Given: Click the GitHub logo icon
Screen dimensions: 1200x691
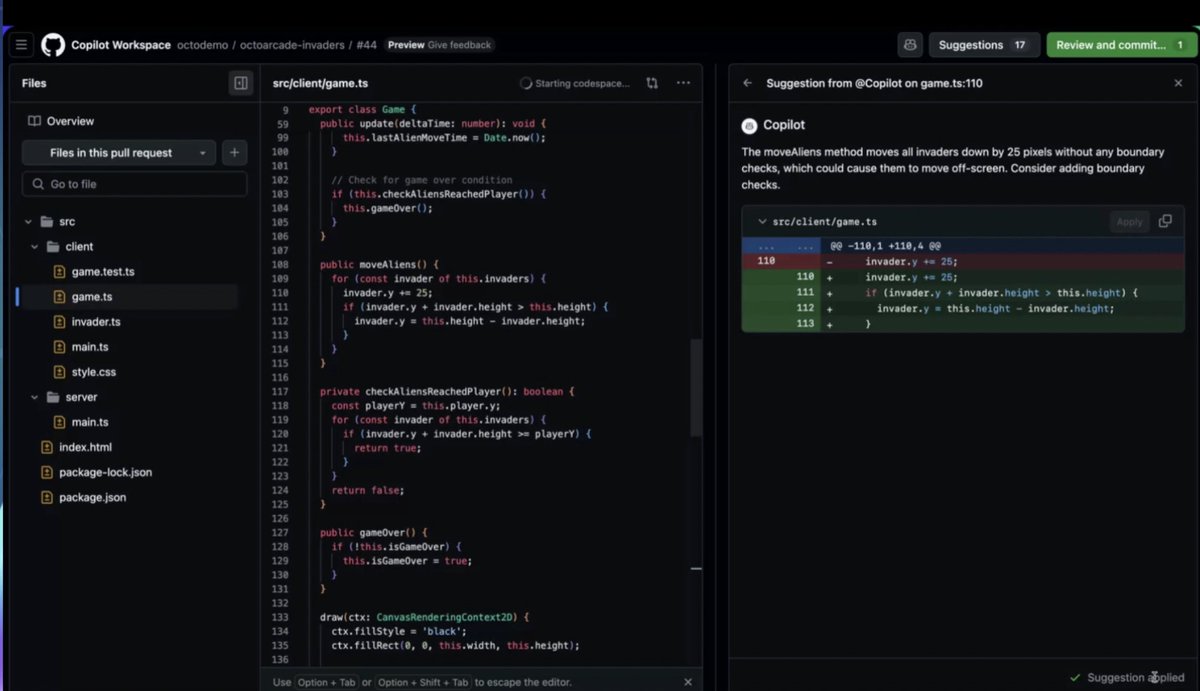Looking at the screenshot, I should pos(53,45).
